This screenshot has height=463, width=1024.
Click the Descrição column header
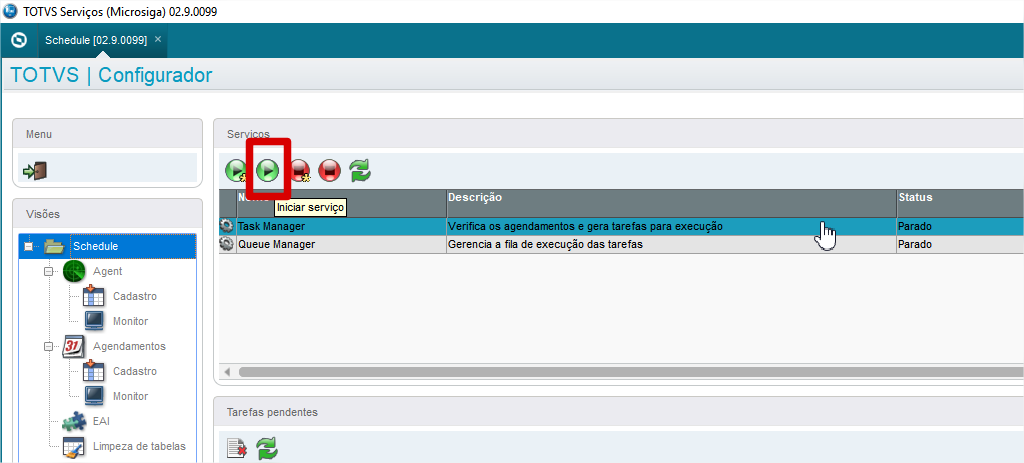click(x=671, y=203)
